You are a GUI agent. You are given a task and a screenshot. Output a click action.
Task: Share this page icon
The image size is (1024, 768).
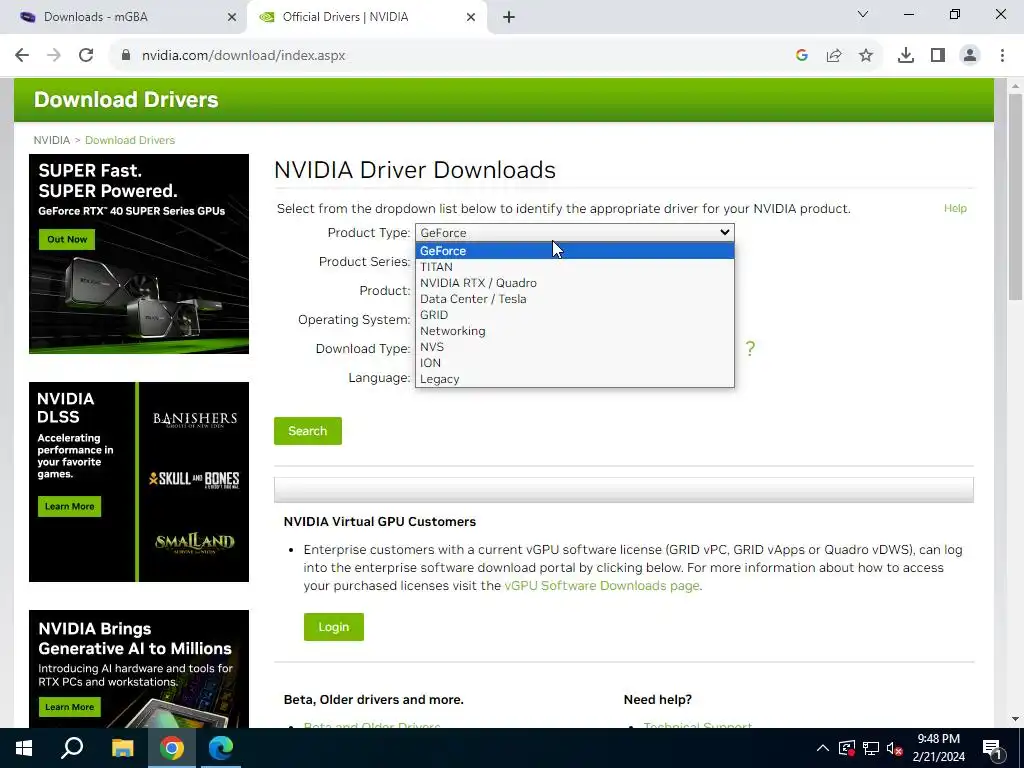(x=834, y=56)
